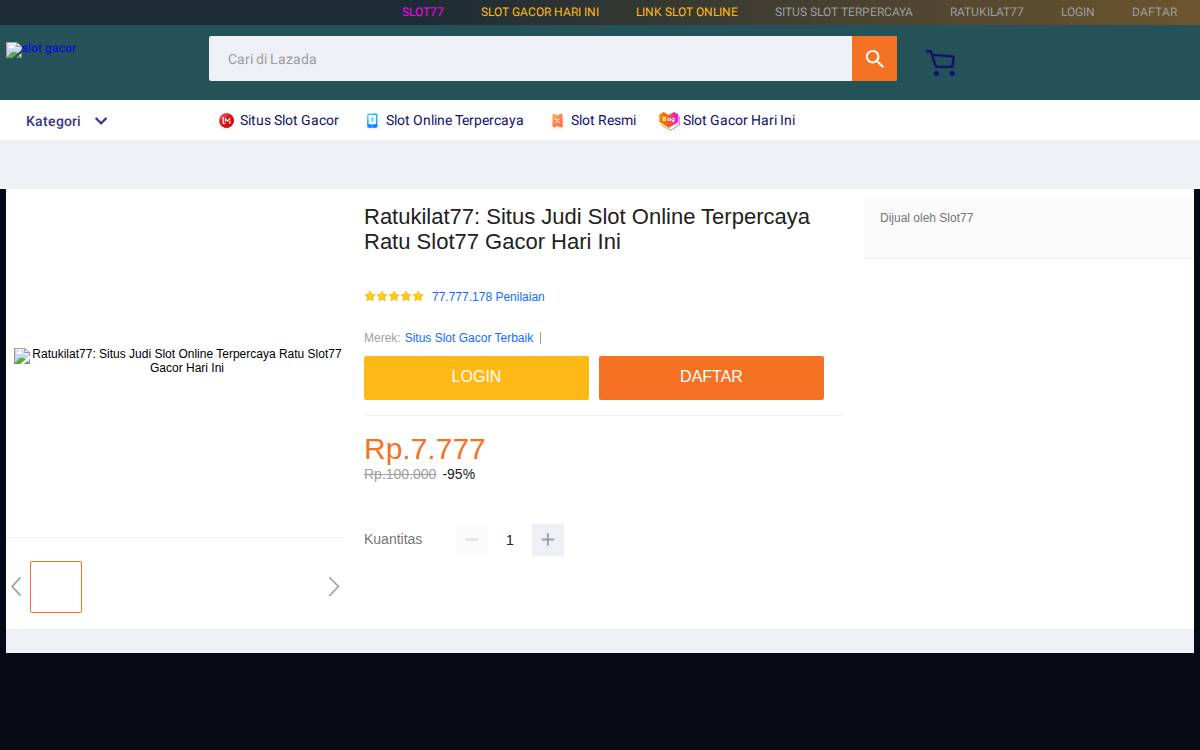The image size is (1200, 750).
Task: Open the 77.777.178 Penilaian reviews link
Action: tap(488, 297)
